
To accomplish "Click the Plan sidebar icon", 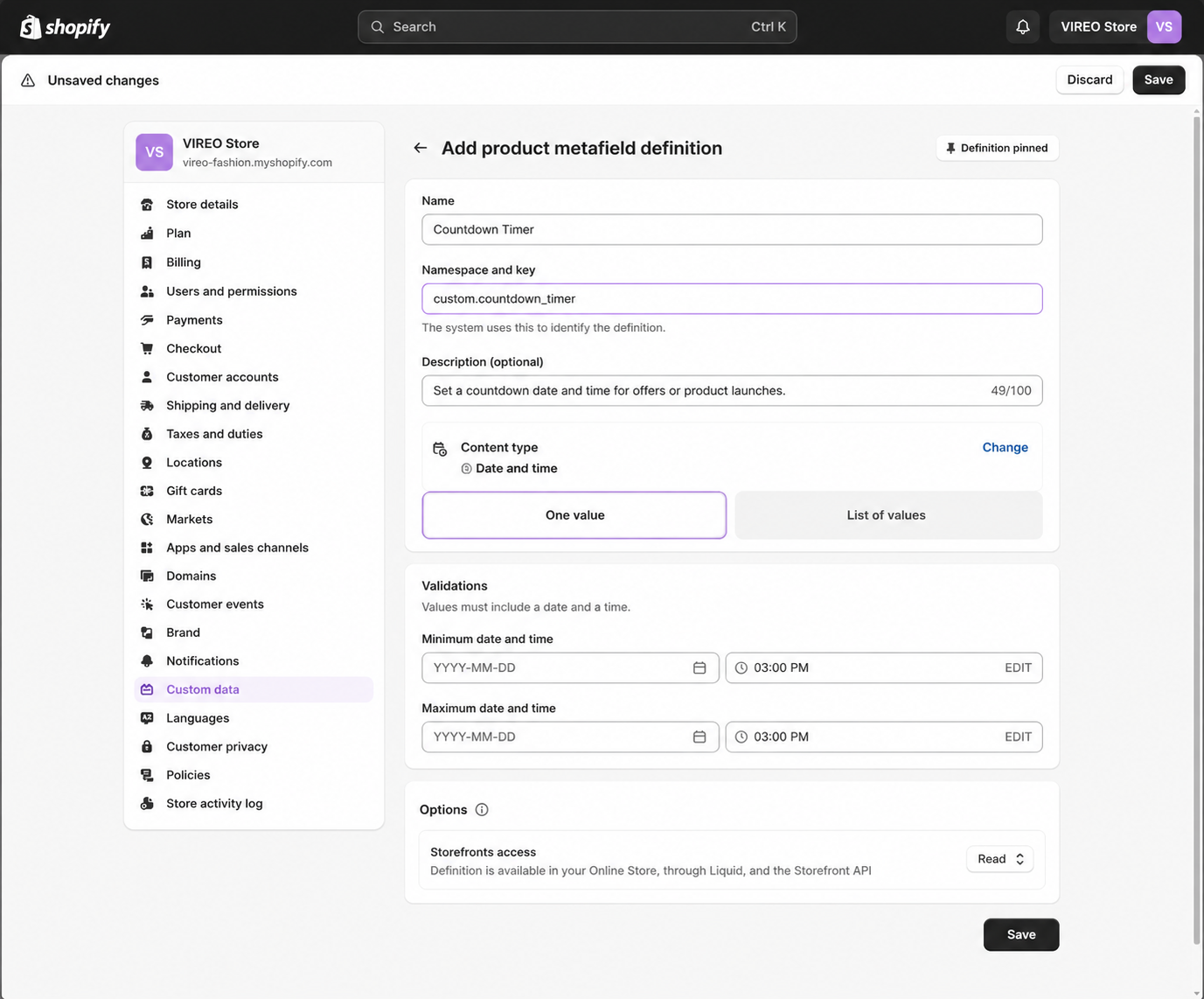I will (x=147, y=234).
